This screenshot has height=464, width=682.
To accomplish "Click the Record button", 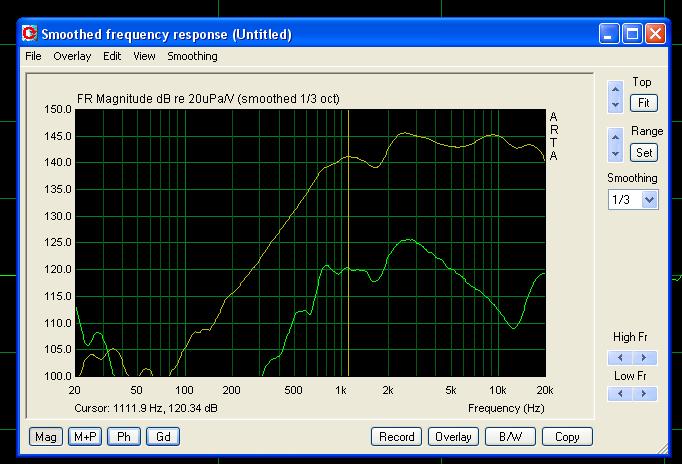I will tap(396, 437).
